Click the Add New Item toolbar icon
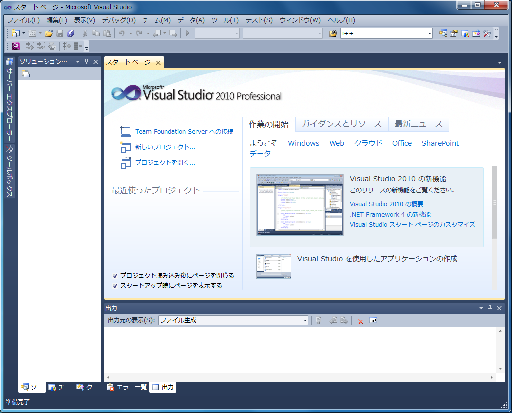Screen dimensions: 512x413 32,33
